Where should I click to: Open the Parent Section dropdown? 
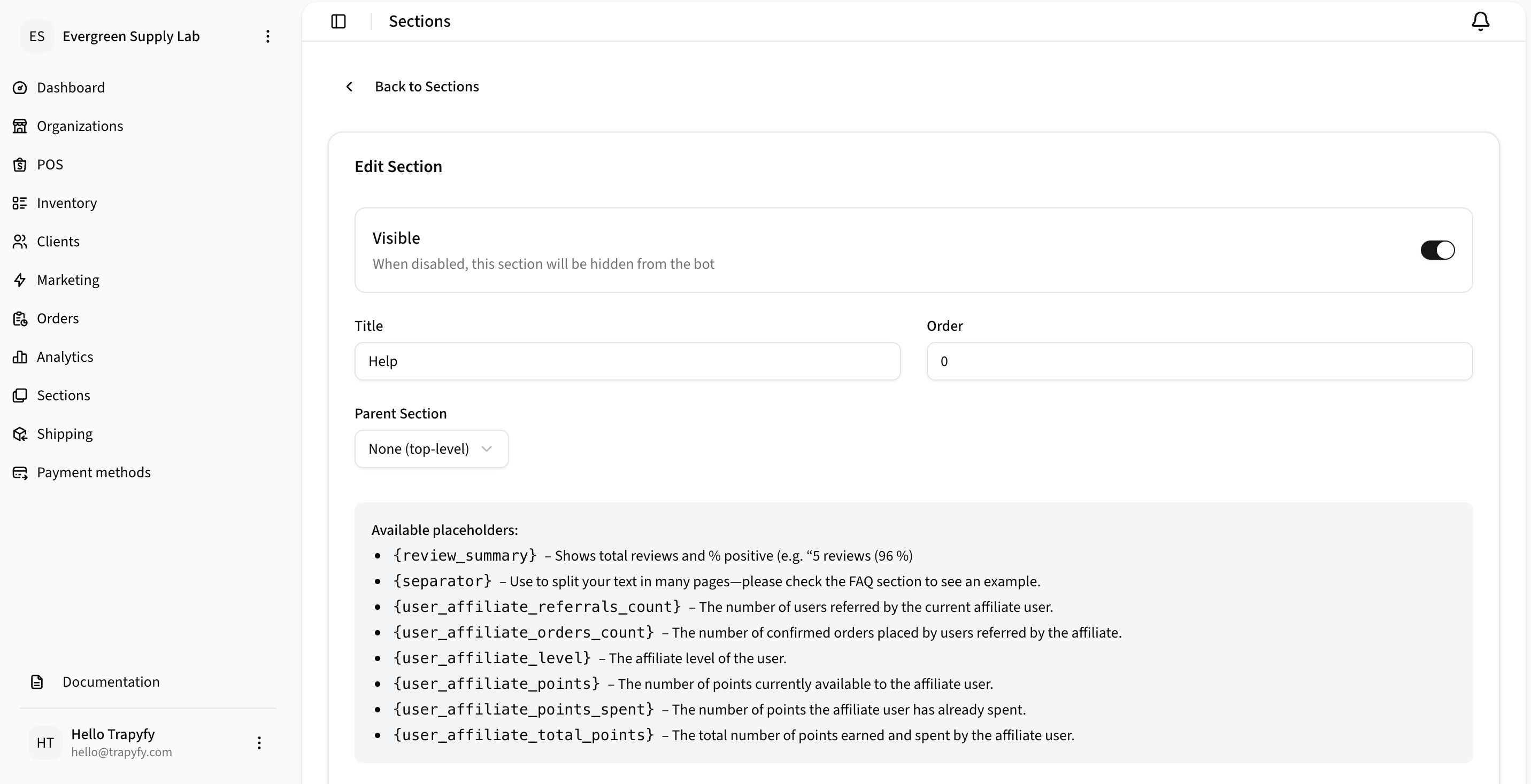[x=432, y=449]
